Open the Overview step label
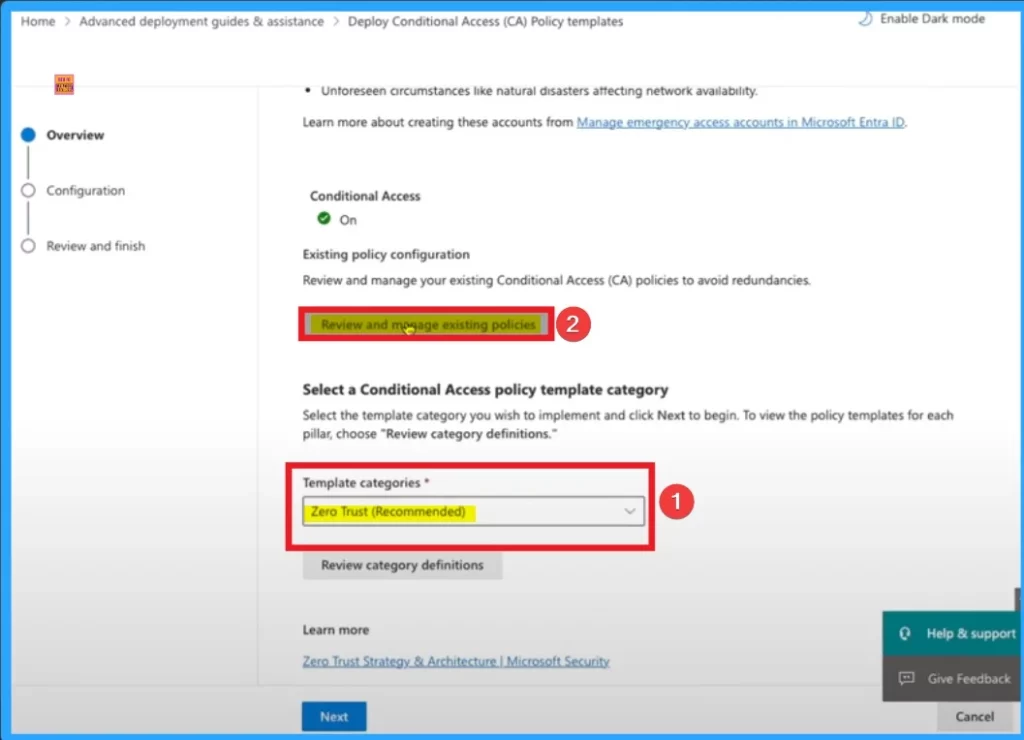Screen dimensions: 1024x740 [x=75, y=135]
